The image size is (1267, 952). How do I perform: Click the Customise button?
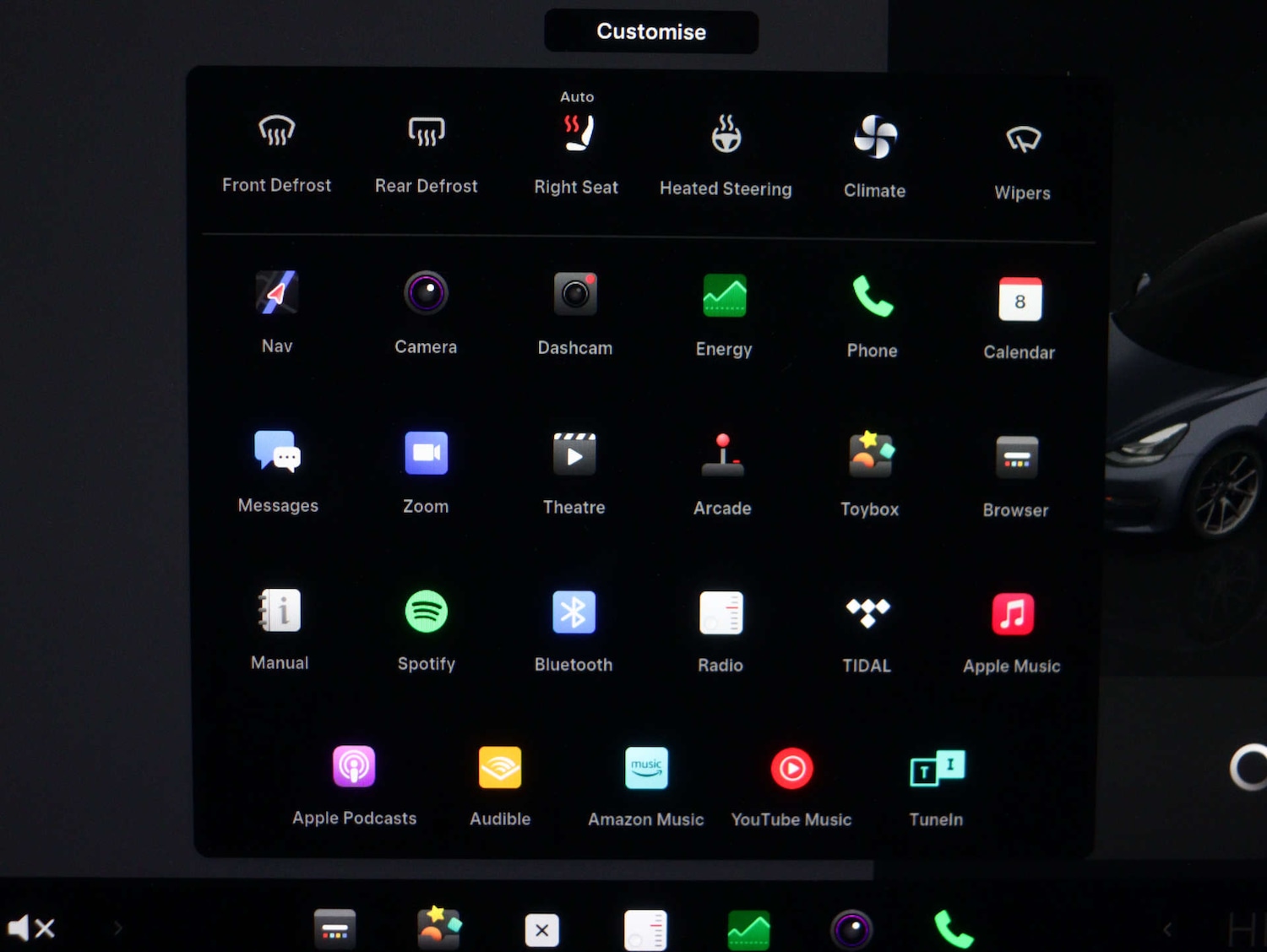click(x=651, y=32)
